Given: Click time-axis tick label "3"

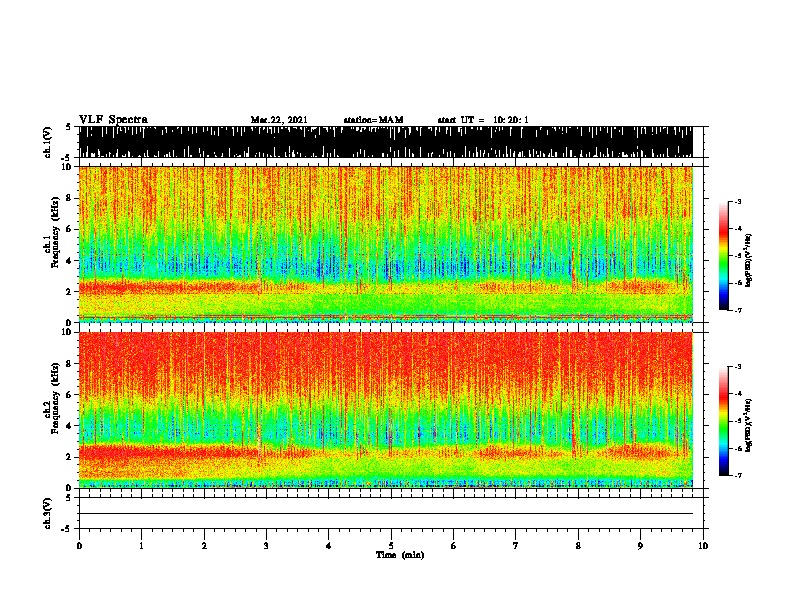Looking at the screenshot, I should click(266, 545).
